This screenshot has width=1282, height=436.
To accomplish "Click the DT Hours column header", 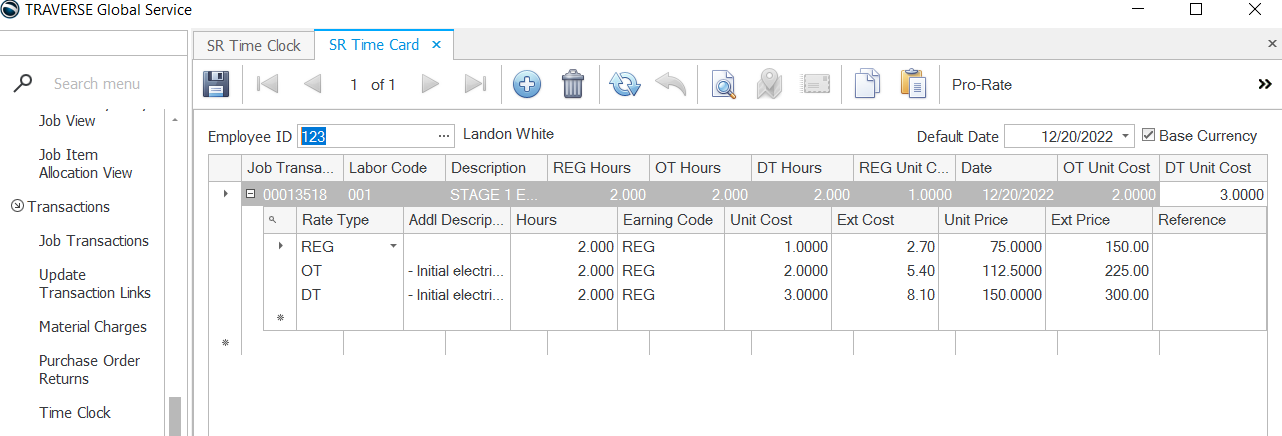I will [802, 168].
